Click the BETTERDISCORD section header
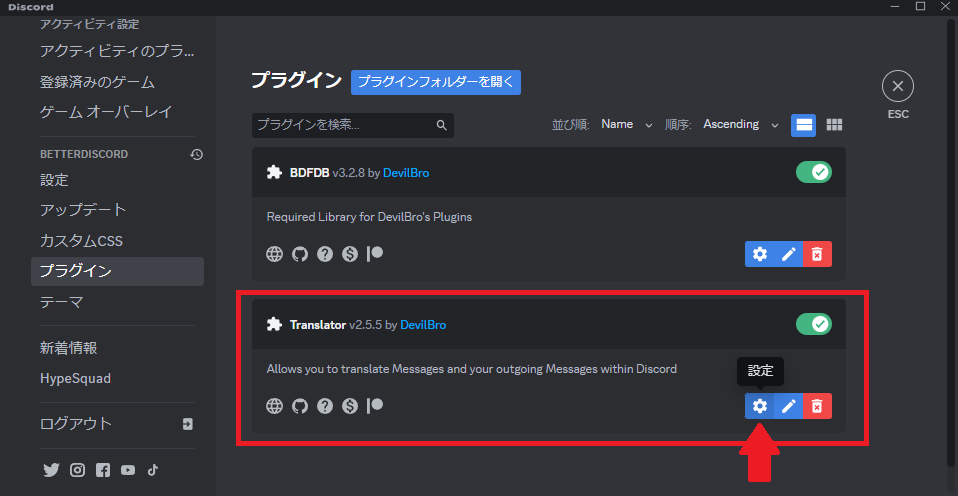The width and height of the screenshot is (958, 496). (x=84, y=155)
